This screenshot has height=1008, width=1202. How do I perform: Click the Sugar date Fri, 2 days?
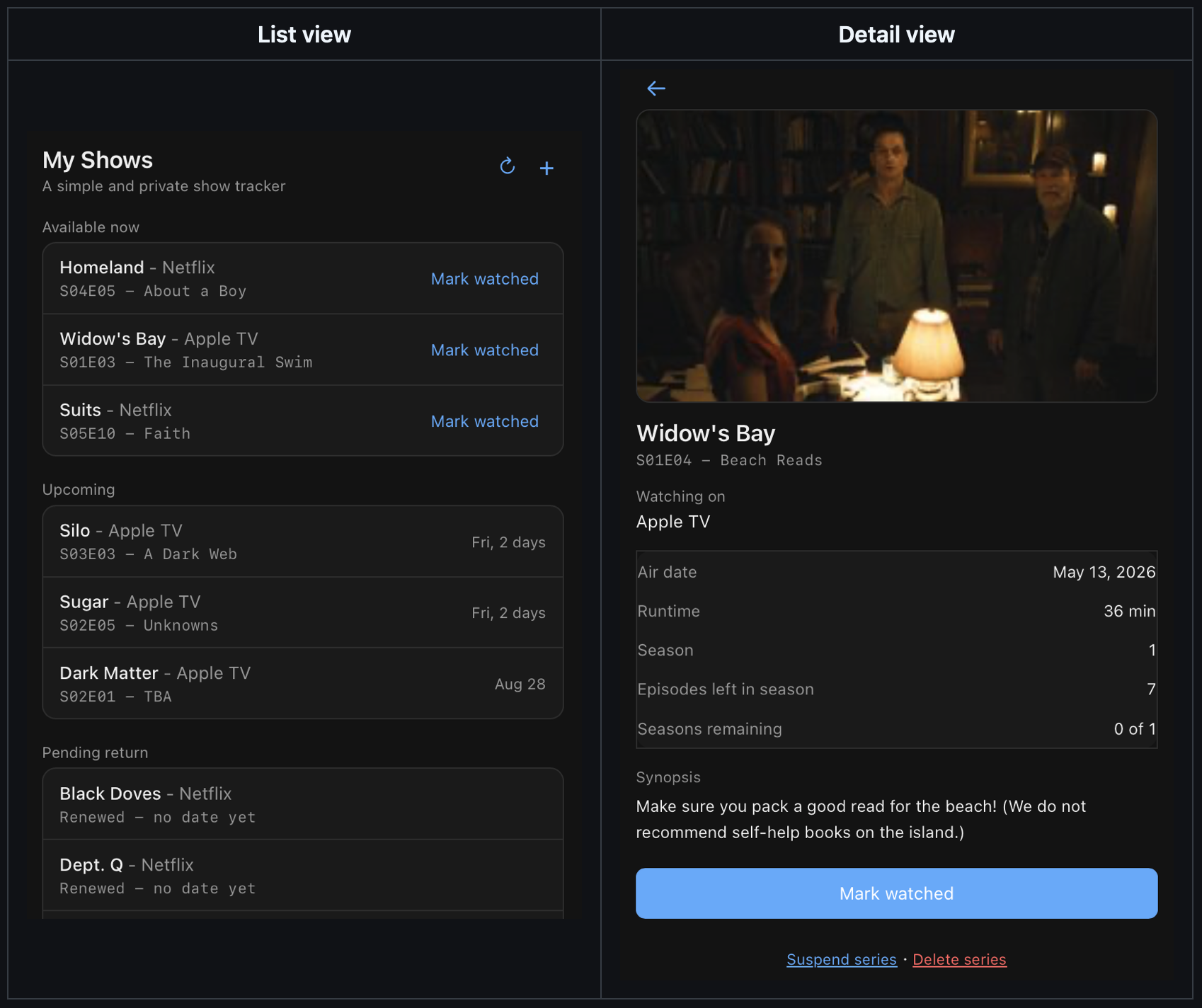click(x=508, y=613)
